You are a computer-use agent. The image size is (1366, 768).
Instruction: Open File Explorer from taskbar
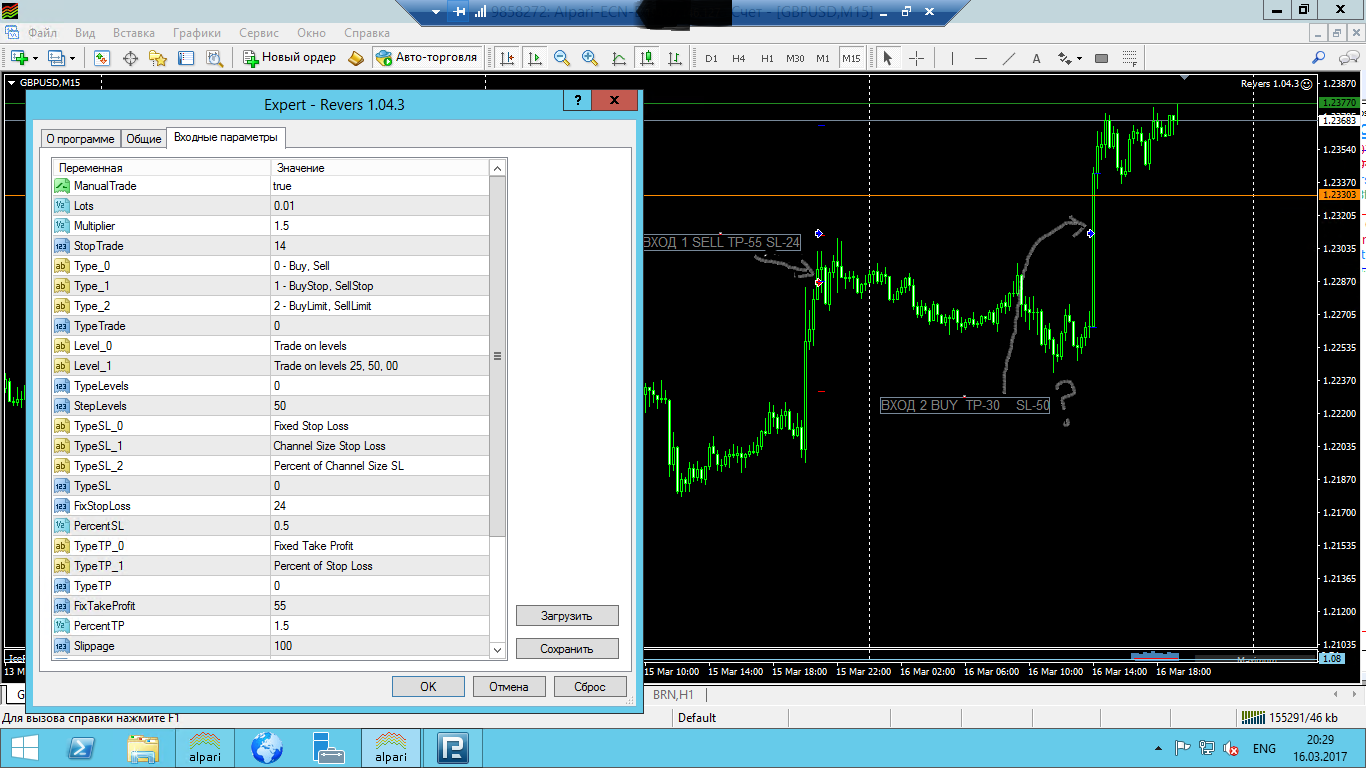[144, 748]
